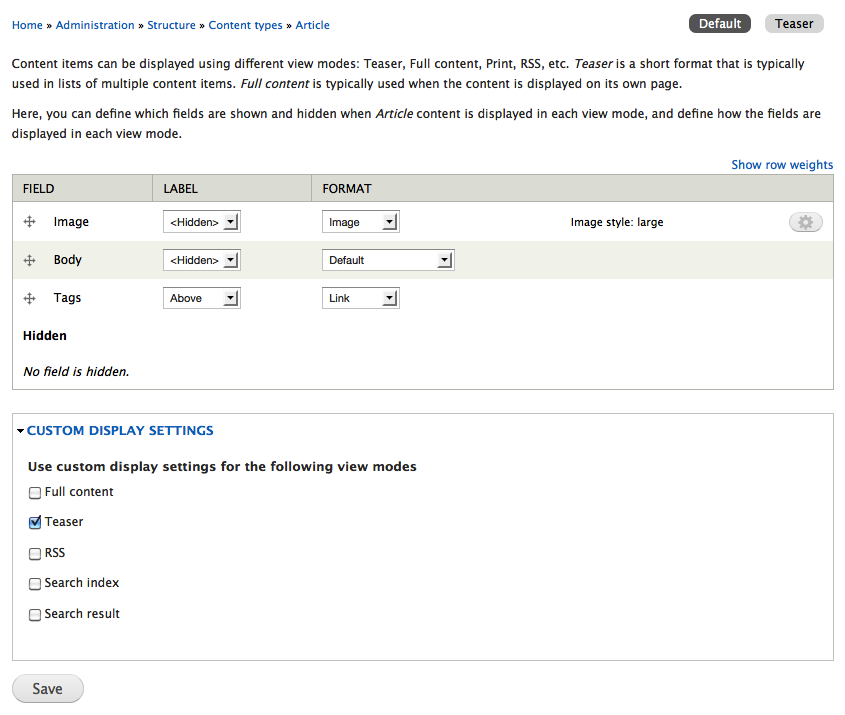This screenshot has height=715, width=845.
Task: Select the Default tab
Action: click(x=720, y=23)
